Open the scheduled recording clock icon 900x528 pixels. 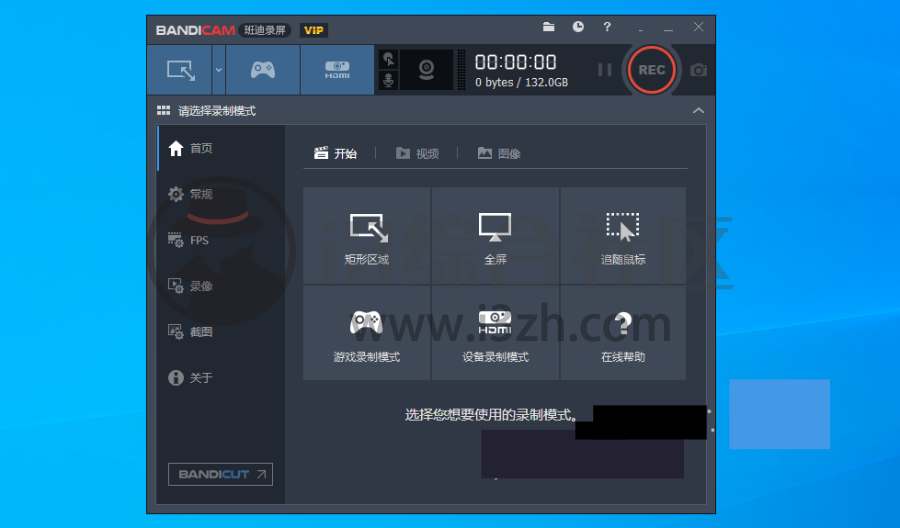point(578,27)
